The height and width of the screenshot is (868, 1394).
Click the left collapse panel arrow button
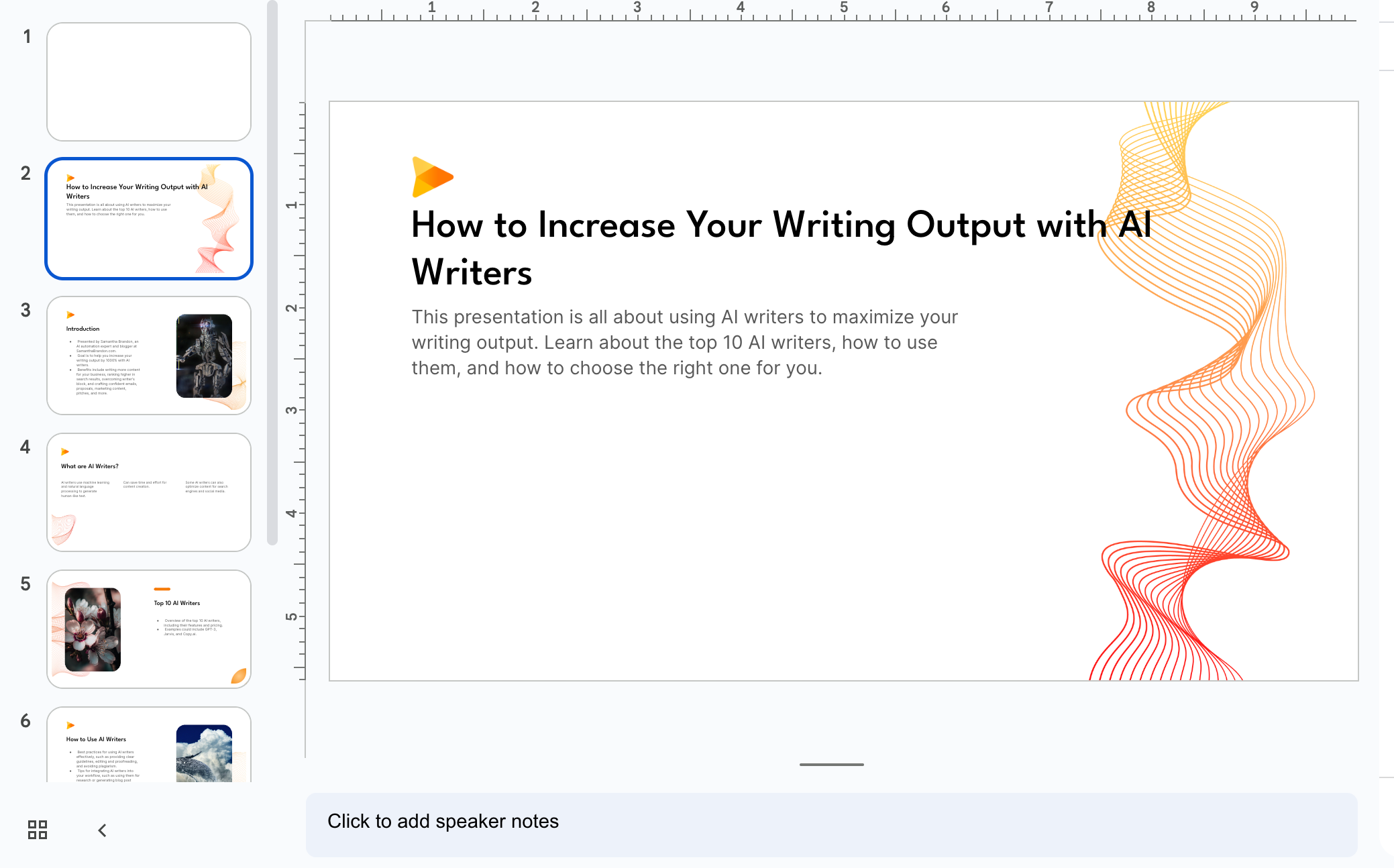coord(101,830)
